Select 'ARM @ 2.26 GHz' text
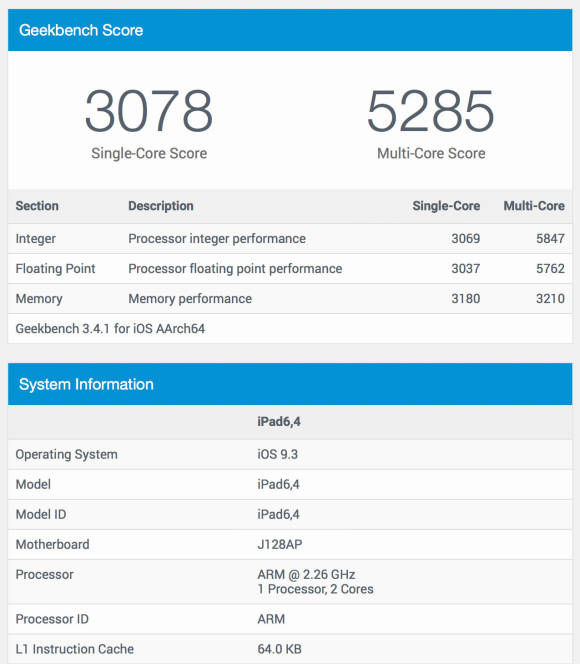 pyautogui.click(x=306, y=575)
